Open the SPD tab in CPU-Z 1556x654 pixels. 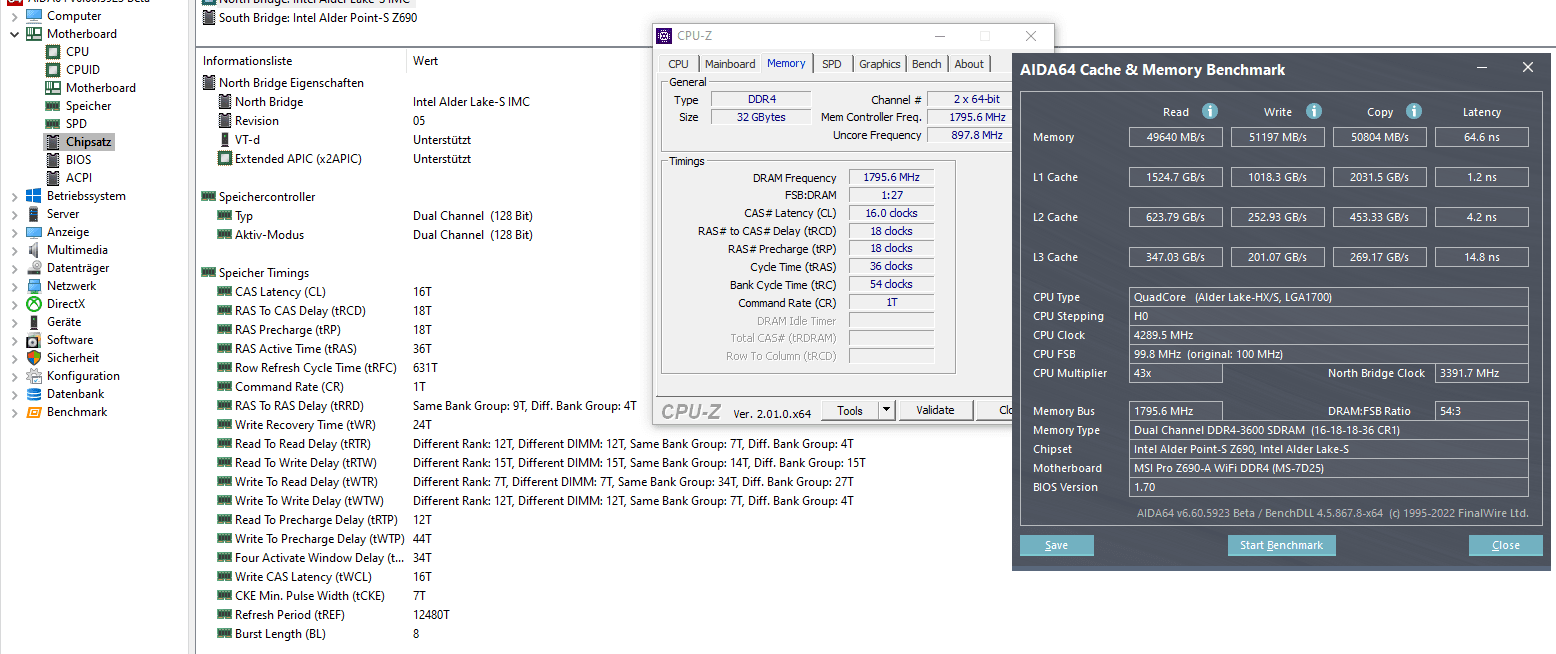coord(831,64)
